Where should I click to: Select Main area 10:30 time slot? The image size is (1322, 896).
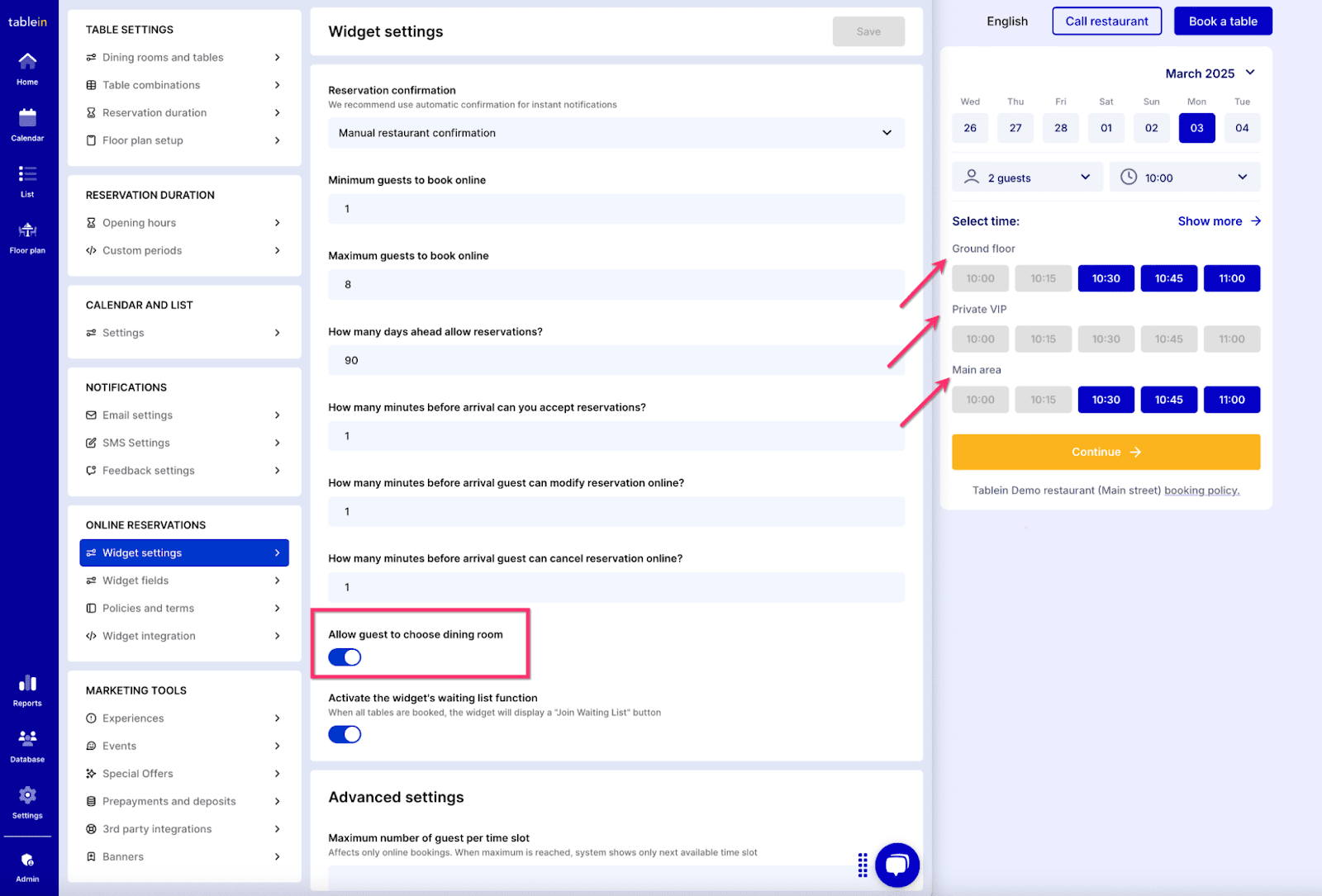tap(1106, 400)
